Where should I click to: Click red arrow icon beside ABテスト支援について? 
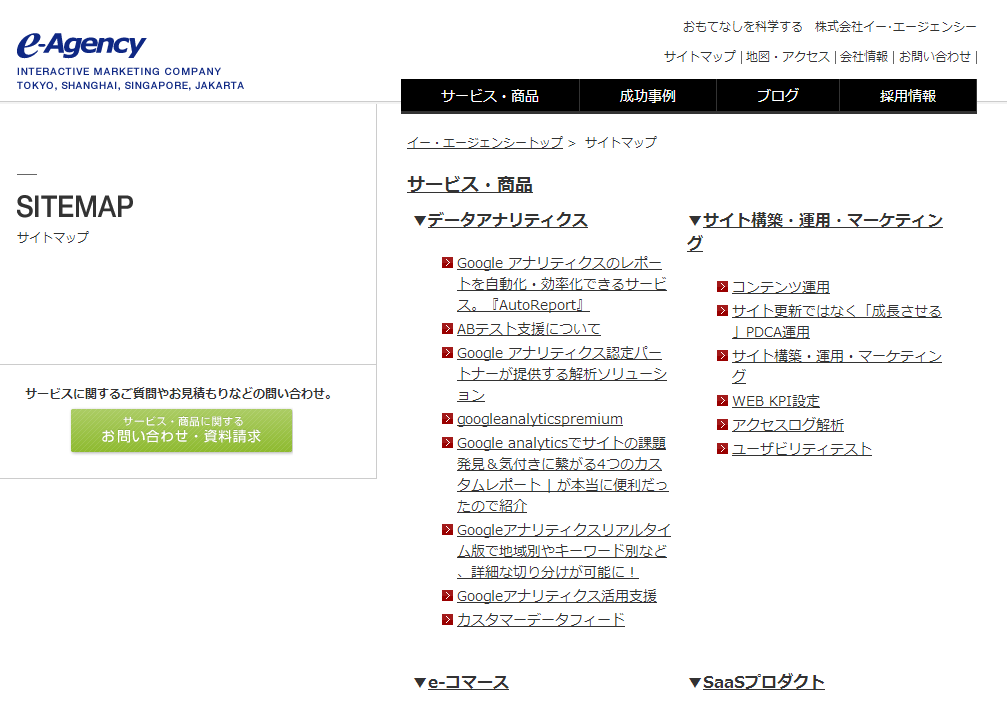click(x=448, y=329)
